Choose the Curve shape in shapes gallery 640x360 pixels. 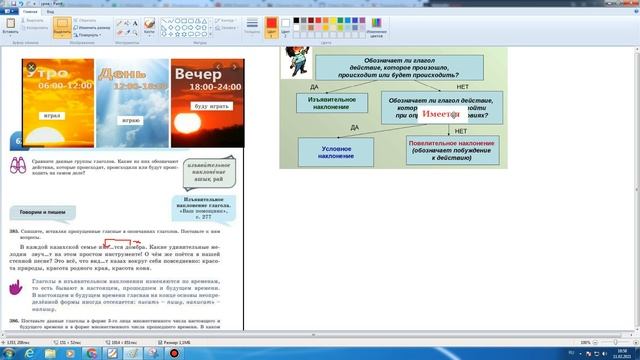tap(171, 21)
